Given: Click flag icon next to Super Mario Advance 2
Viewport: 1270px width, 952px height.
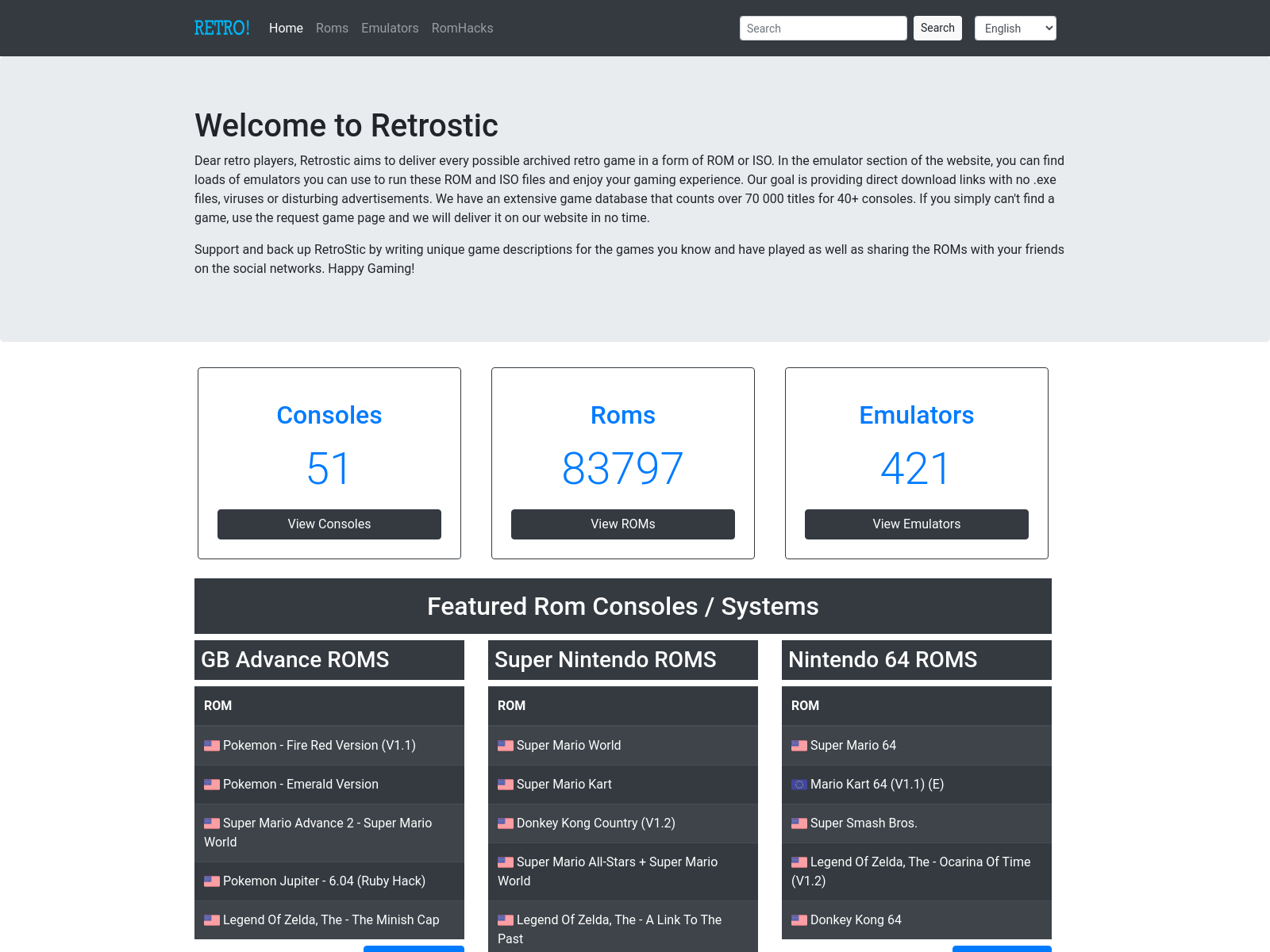Looking at the screenshot, I should [x=212, y=823].
